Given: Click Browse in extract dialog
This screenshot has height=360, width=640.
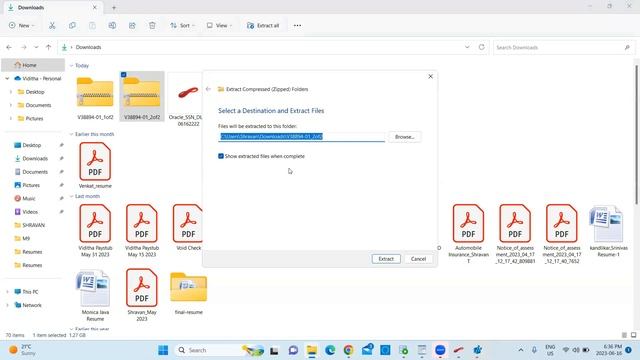Looking at the screenshot, I should [404, 137].
